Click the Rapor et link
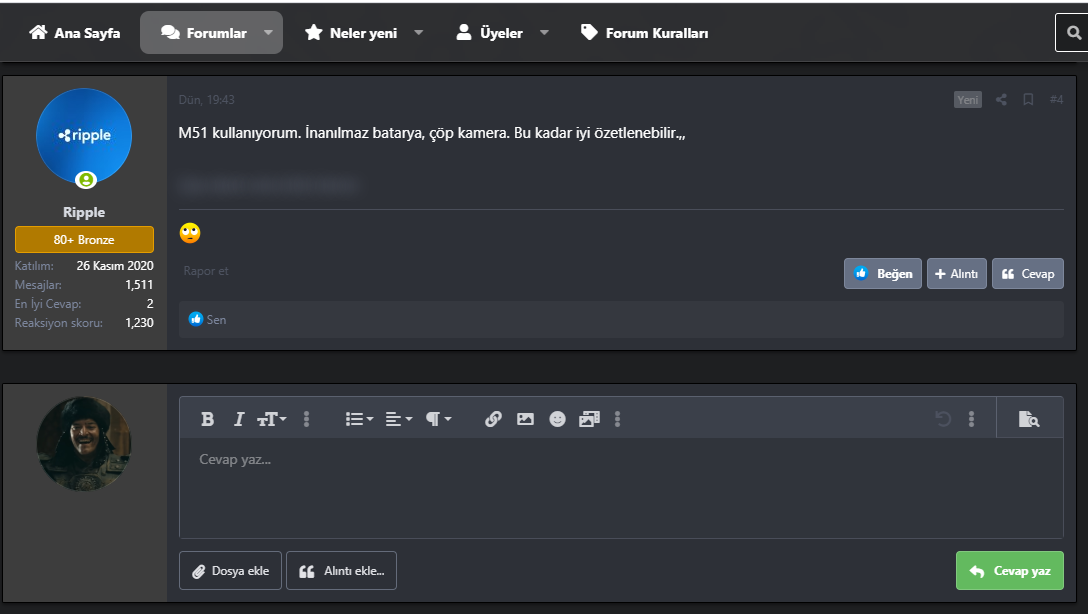The height and width of the screenshot is (614, 1088). (205, 271)
